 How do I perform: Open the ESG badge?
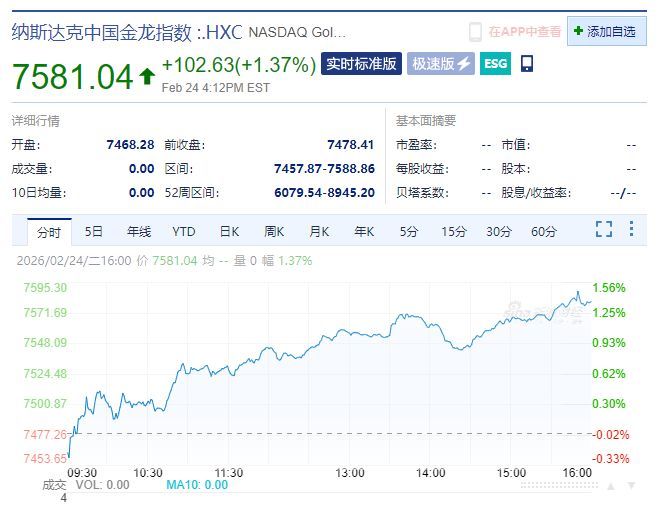[x=495, y=64]
